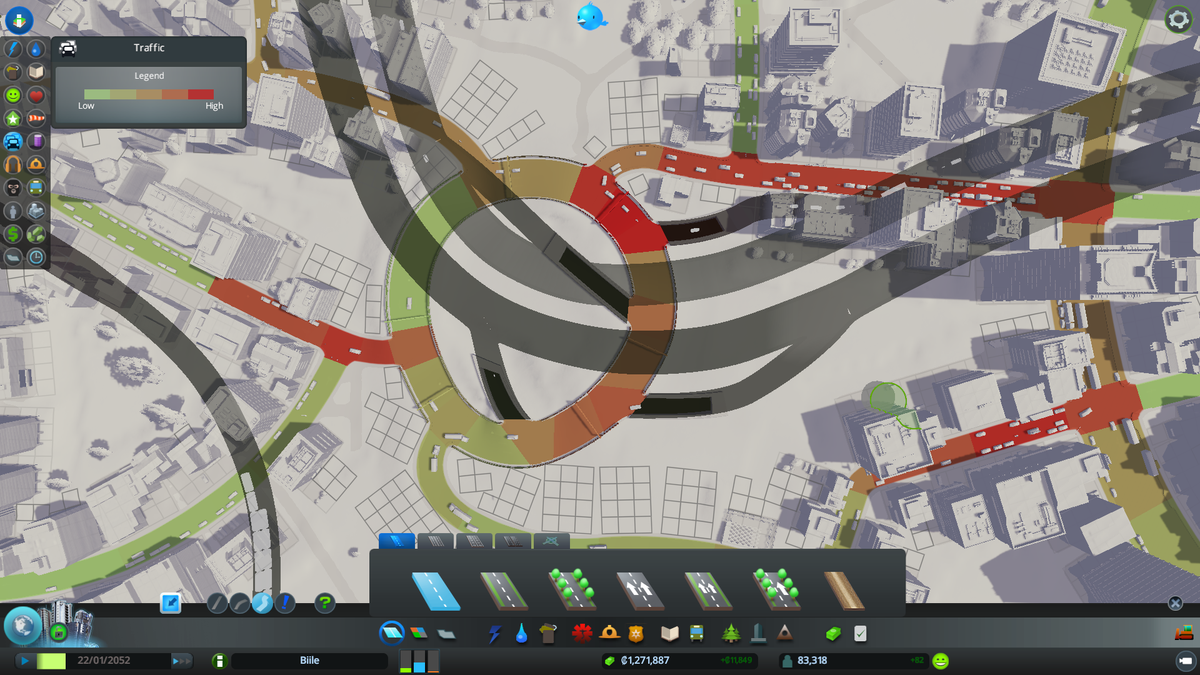
Task: Open the Public transport build menu
Action: [x=696, y=633]
